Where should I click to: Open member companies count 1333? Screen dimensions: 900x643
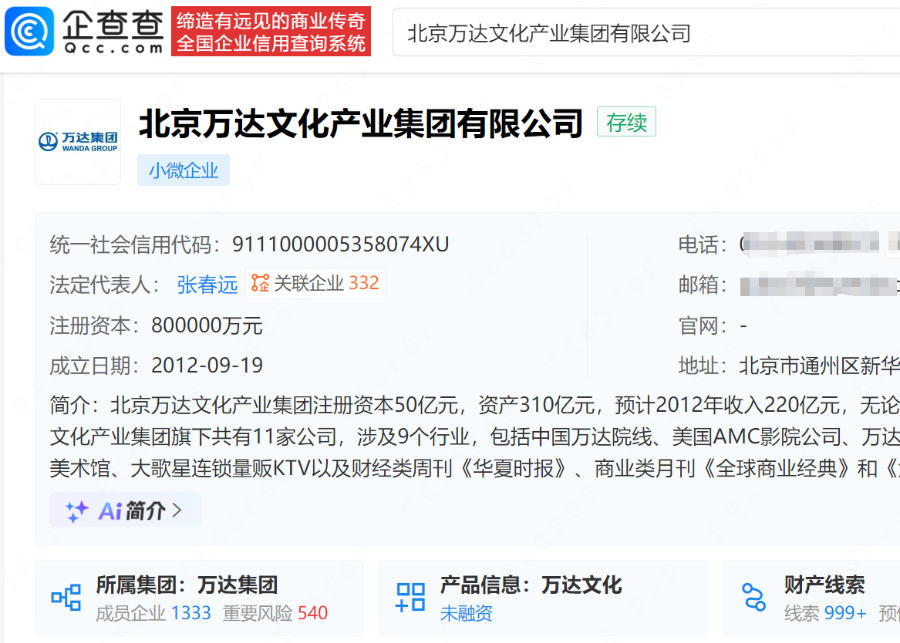click(x=190, y=613)
